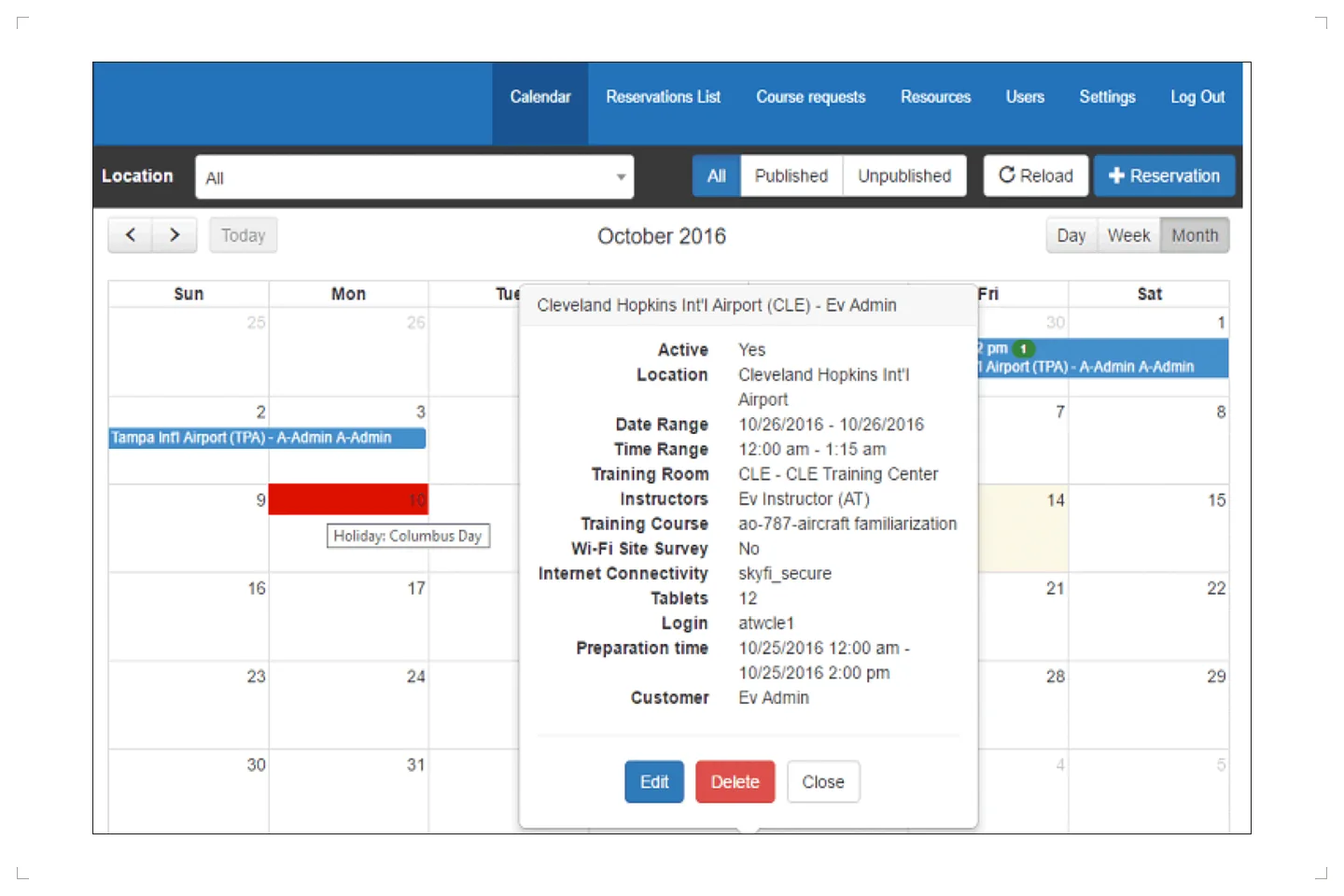Switch to the Calendar tab
The height and width of the screenshot is (896, 1344).
540,97
